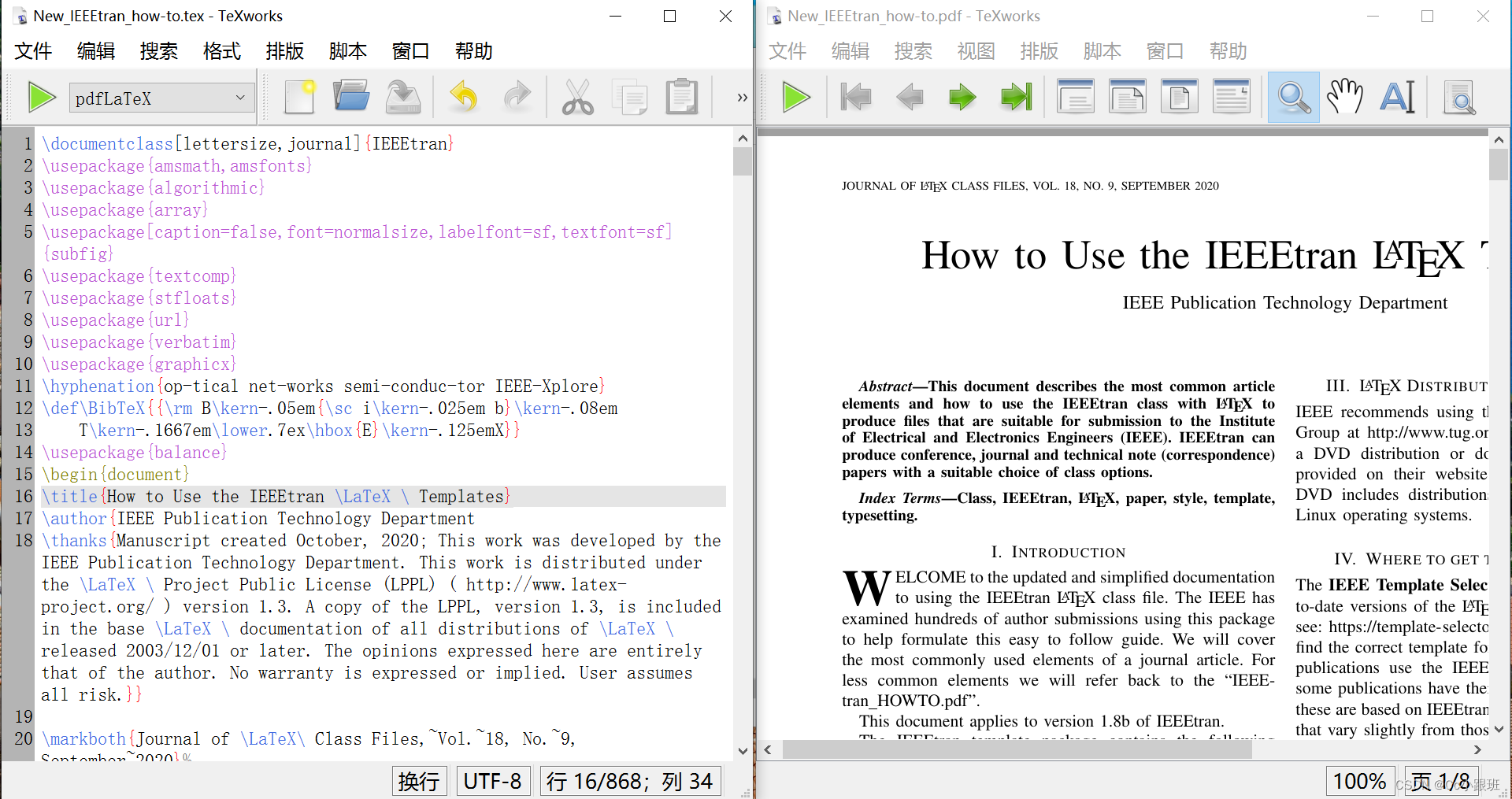Paste using the clipboard icon

click(682, 98)
